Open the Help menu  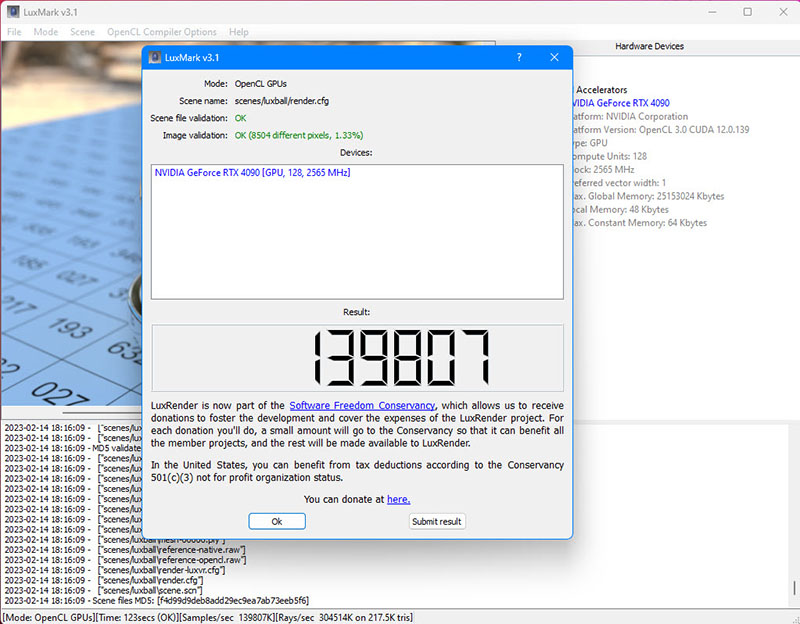click(x=238, y=32)
